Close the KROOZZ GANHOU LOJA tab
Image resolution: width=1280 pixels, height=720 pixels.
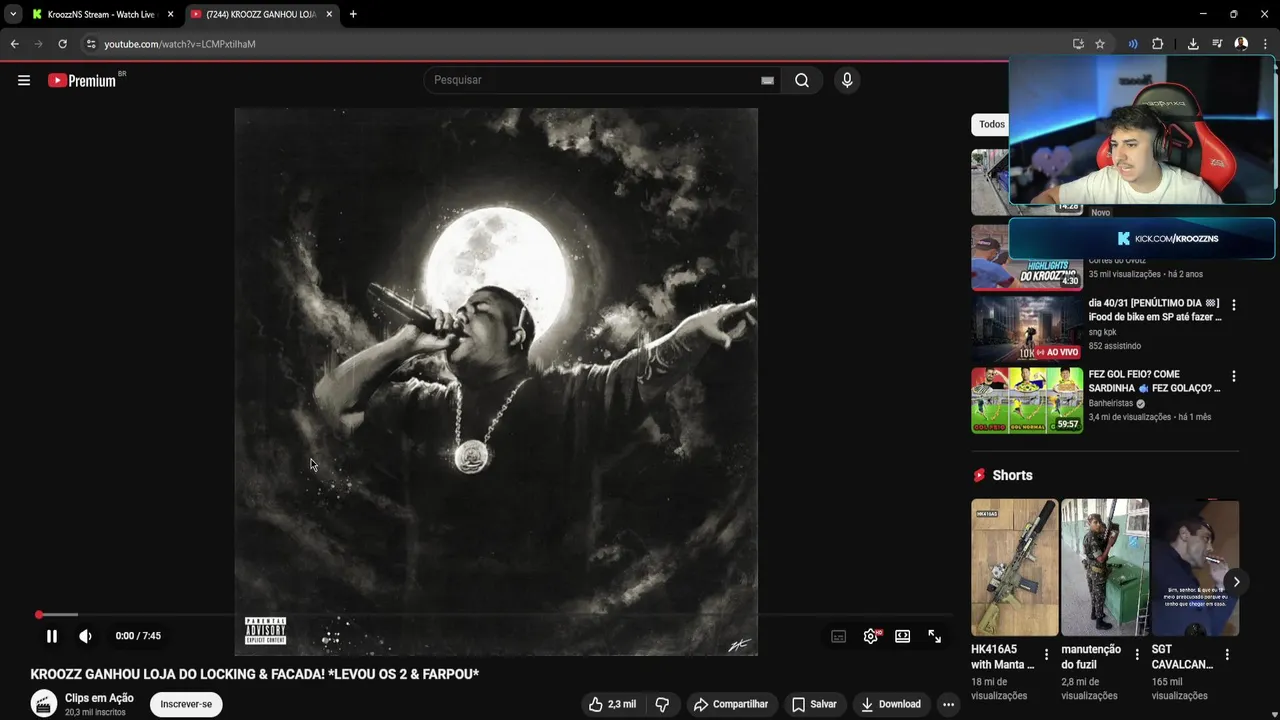pos(329,15)
